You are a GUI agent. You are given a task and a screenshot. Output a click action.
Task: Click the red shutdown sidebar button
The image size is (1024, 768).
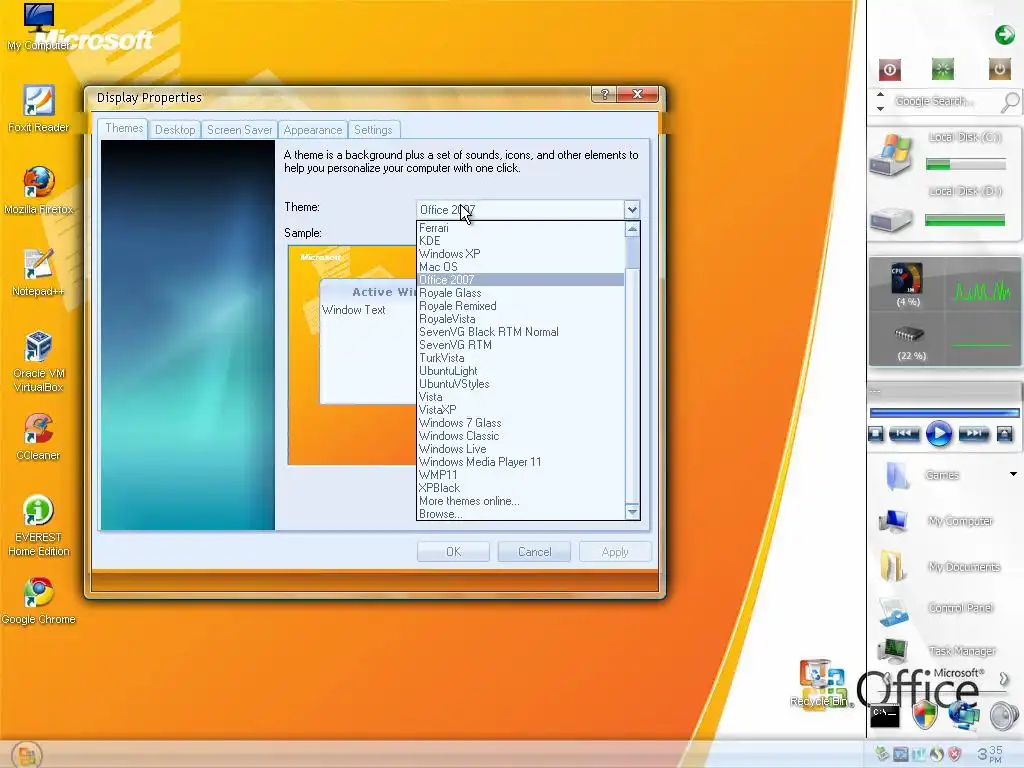coord(889,69)
